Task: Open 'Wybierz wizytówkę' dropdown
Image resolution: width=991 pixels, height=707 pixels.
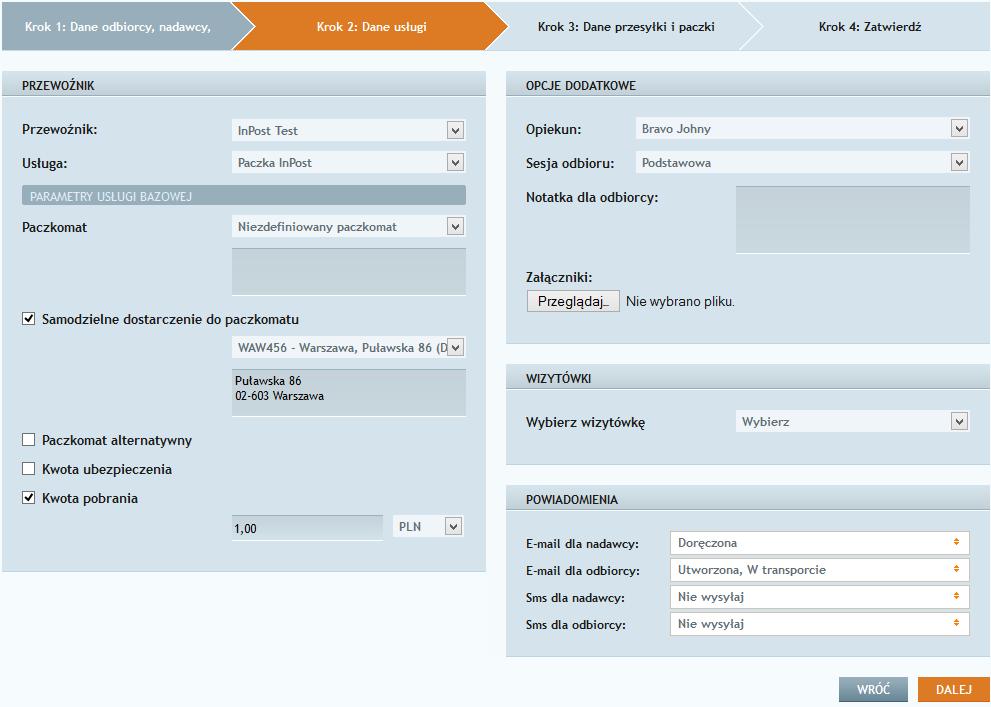Action: [852, 421]
